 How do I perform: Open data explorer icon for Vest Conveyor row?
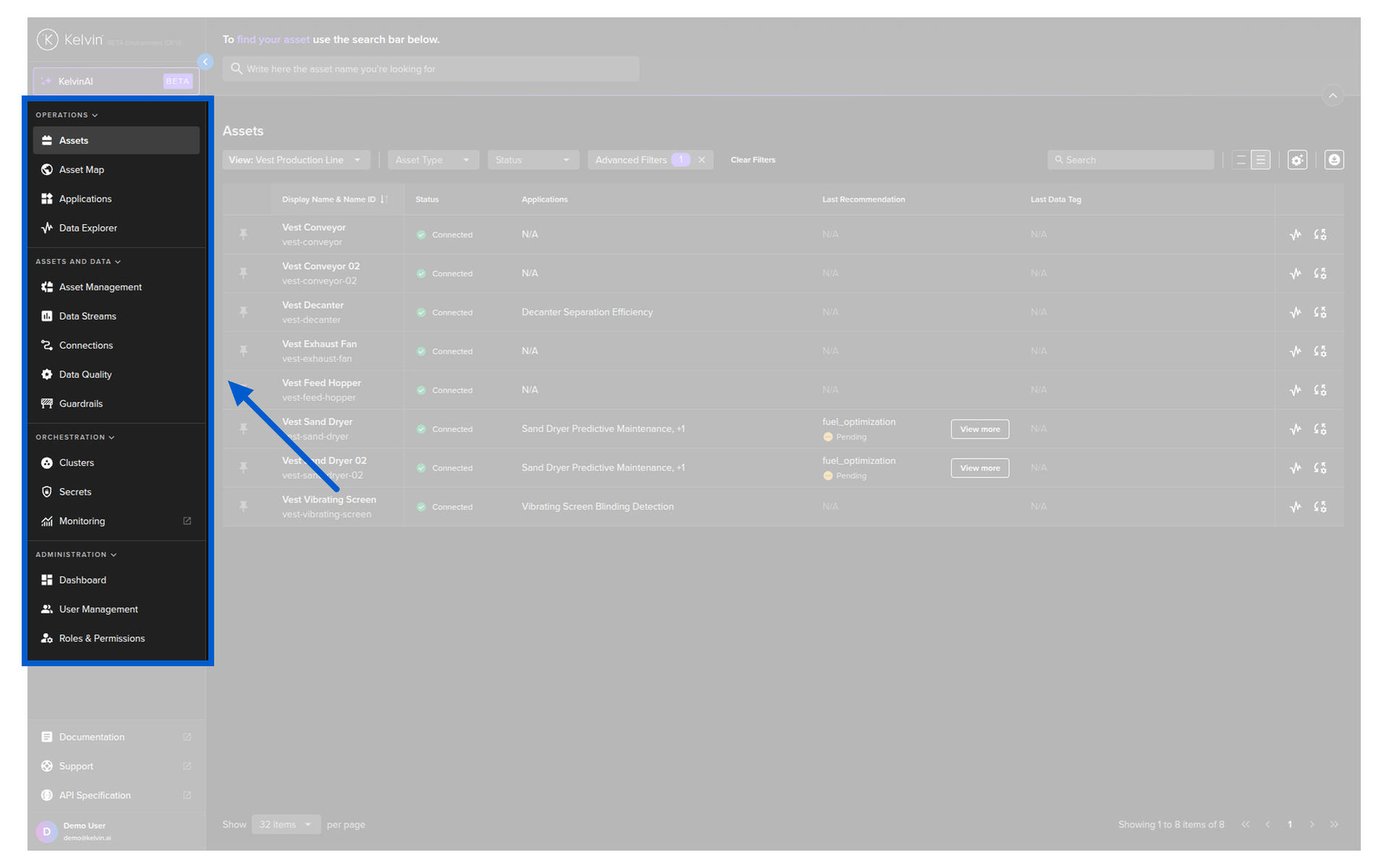pyautogui.click(x=1295, y=234)
